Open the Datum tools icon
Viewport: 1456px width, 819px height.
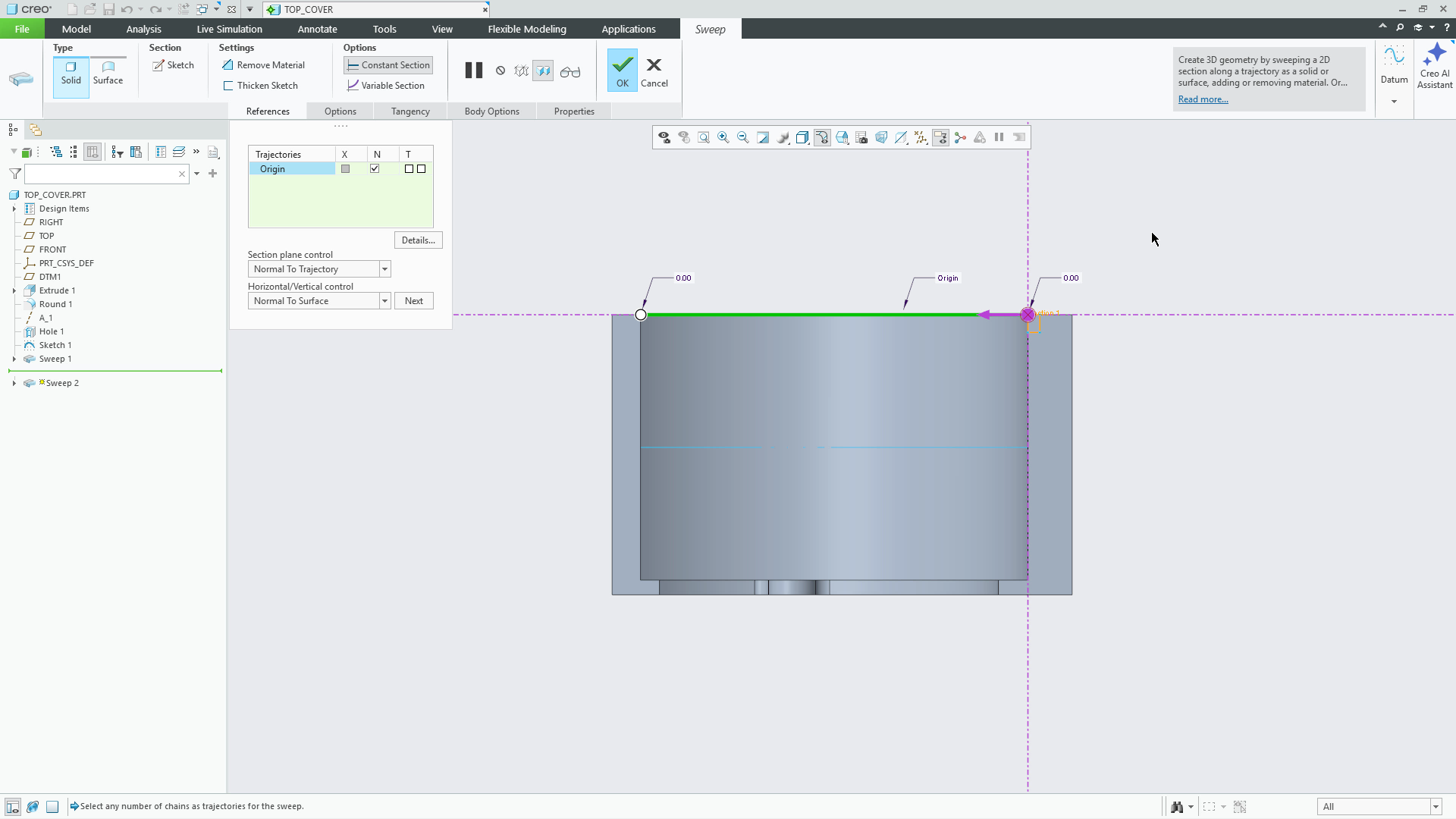(x=1394, y=65)
